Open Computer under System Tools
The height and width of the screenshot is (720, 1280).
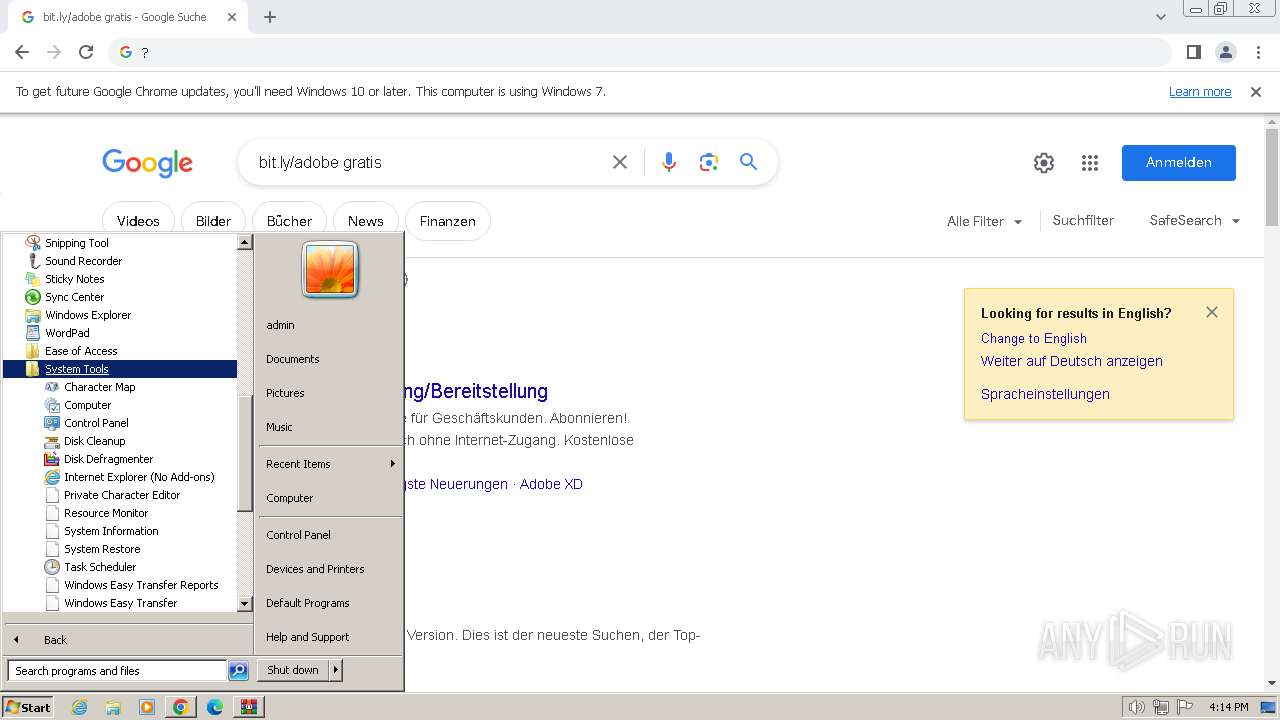coord(88,405)
